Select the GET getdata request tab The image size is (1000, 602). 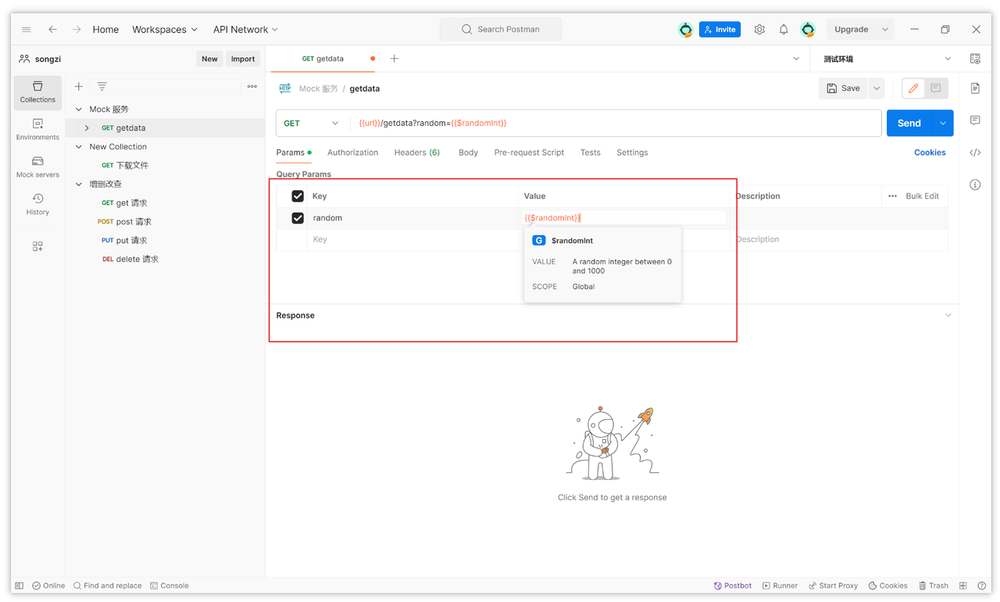(x=323, y=59)
